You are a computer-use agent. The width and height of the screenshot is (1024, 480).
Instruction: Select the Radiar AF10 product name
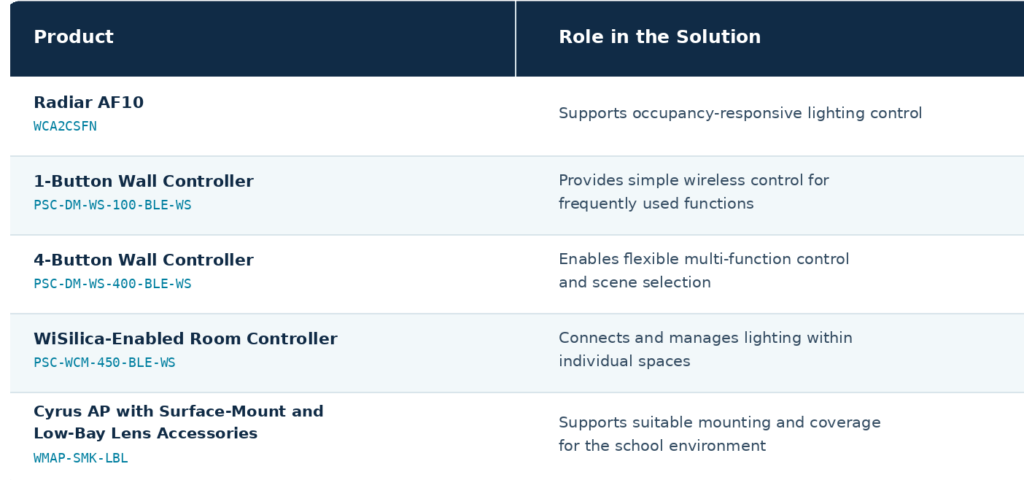pos(89,103)
